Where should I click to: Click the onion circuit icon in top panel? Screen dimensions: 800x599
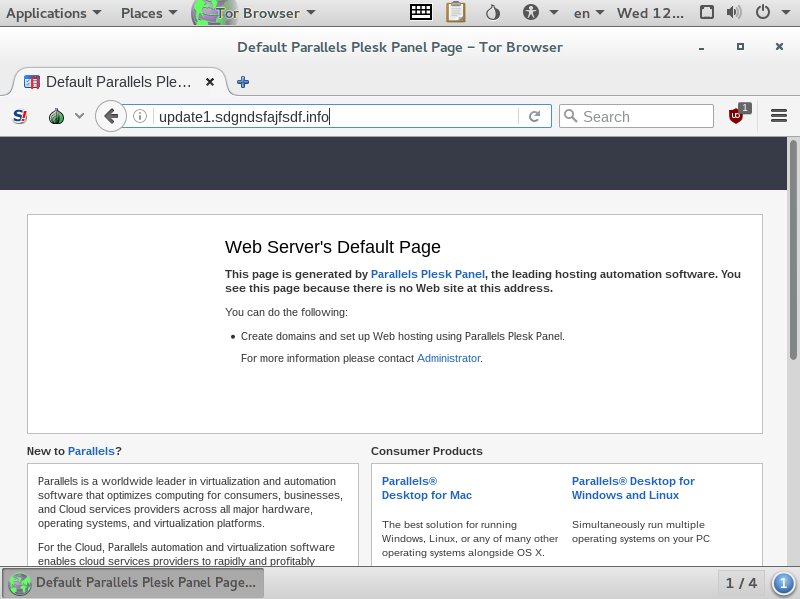[x=492, y=13]
